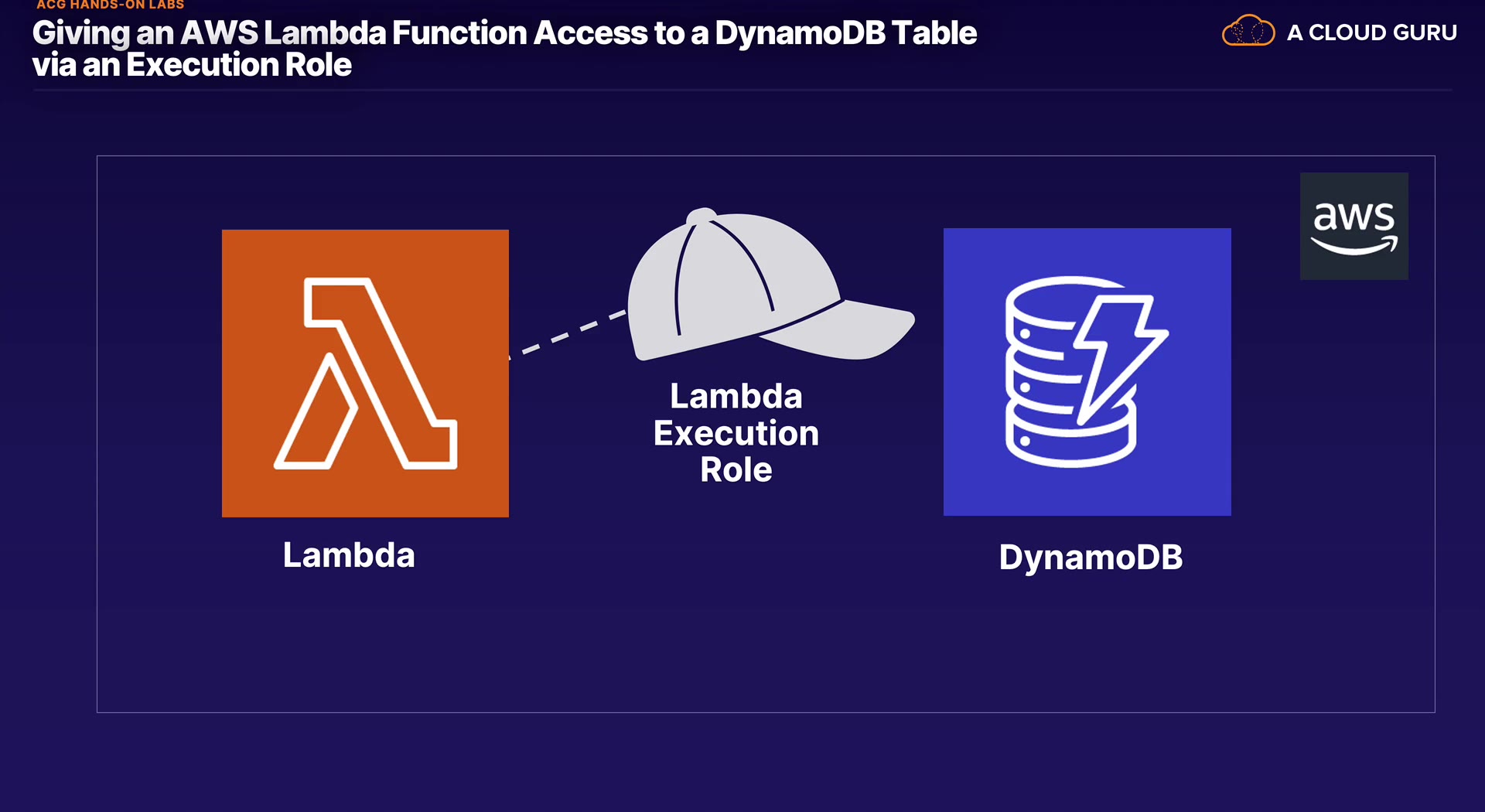Click "DynamoDB Table" in the slide title
This screenshot has width=1485, height=812.
click(x=845, y=33)
